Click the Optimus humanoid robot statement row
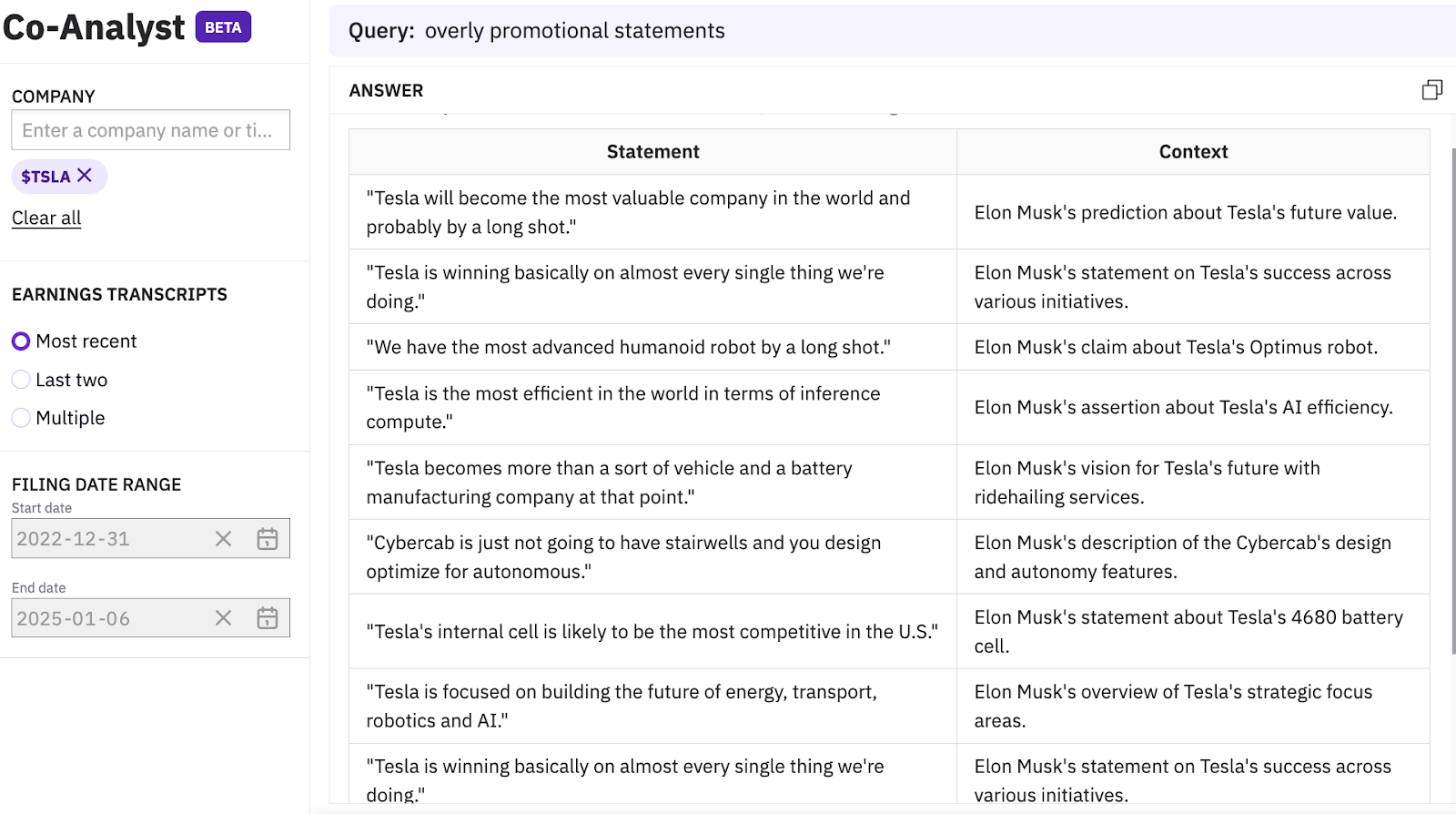Viewport: 1456px width, 814px height. coord(628,347)
